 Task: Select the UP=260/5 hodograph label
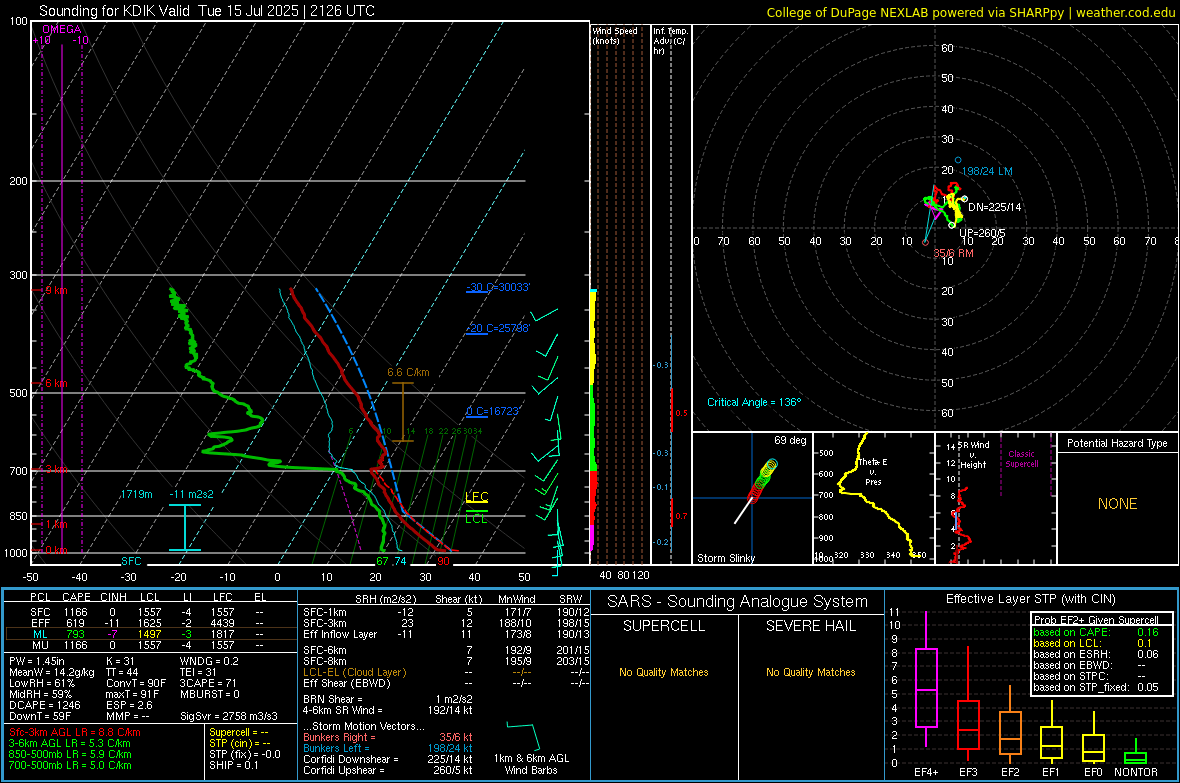click(x=982, y=233)
